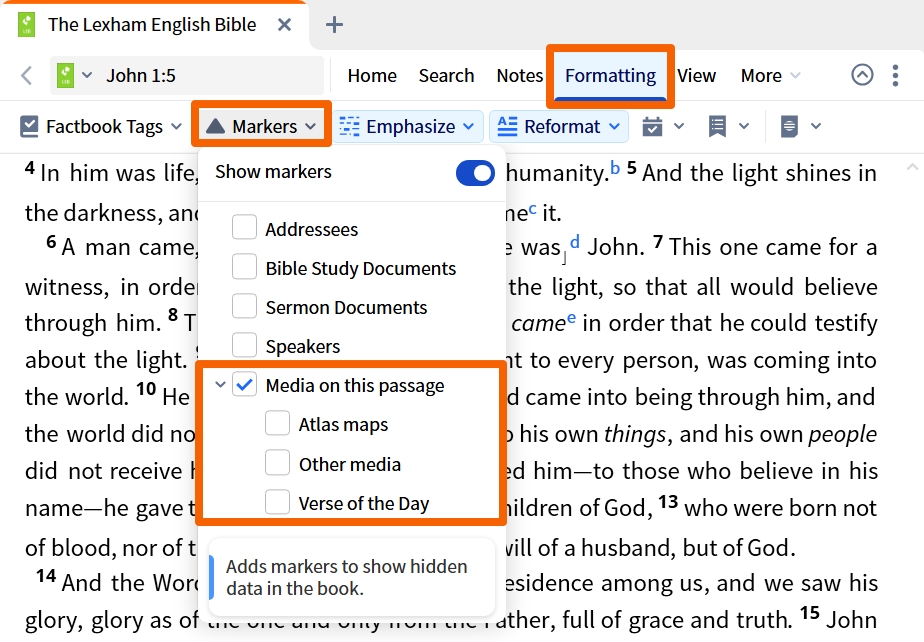The width and height of the screenshot is (924, 642).
Task: Open the Home tab
Action: (372, 75)
